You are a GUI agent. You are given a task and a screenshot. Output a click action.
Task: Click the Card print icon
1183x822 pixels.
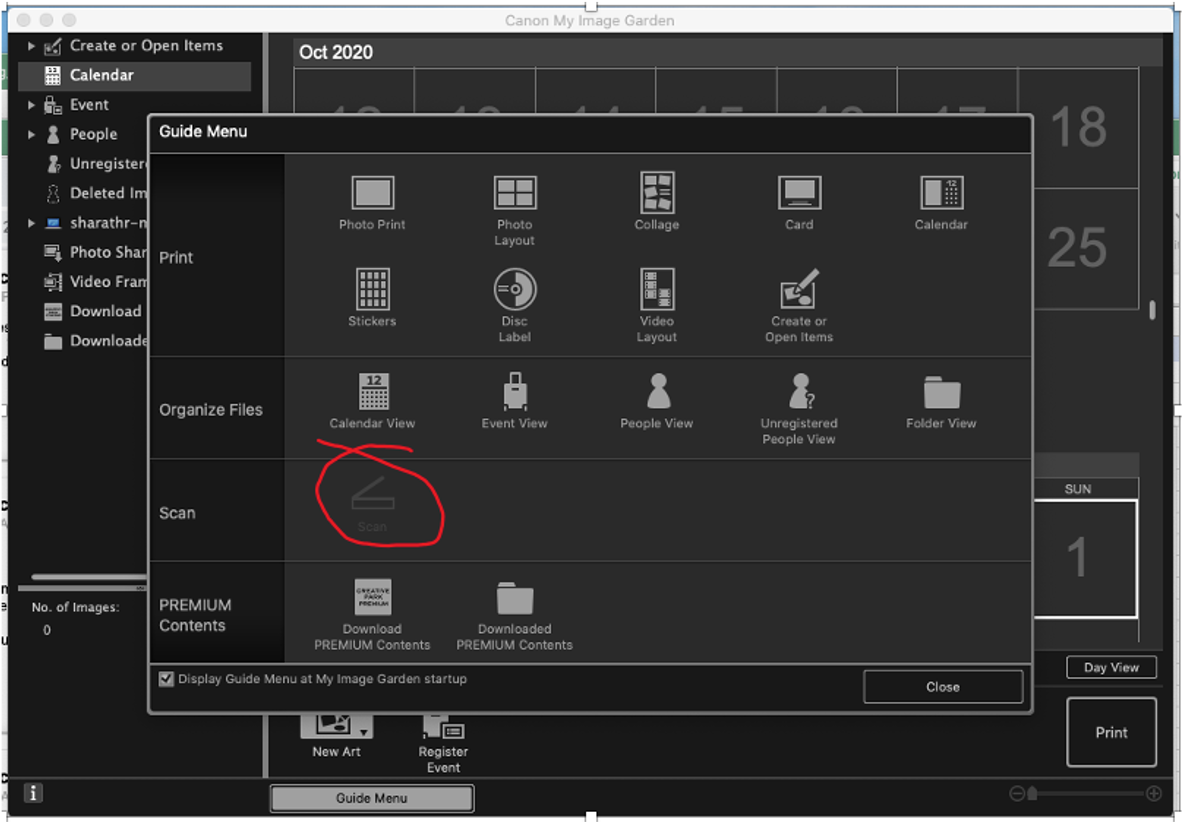[798, 193]
